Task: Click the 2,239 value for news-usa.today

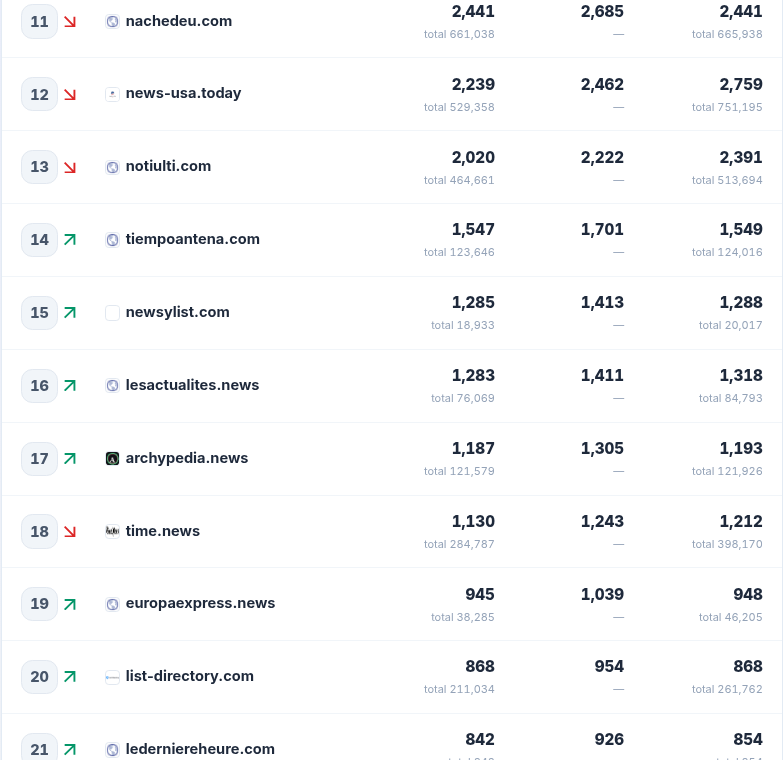Action: point(473,84)
